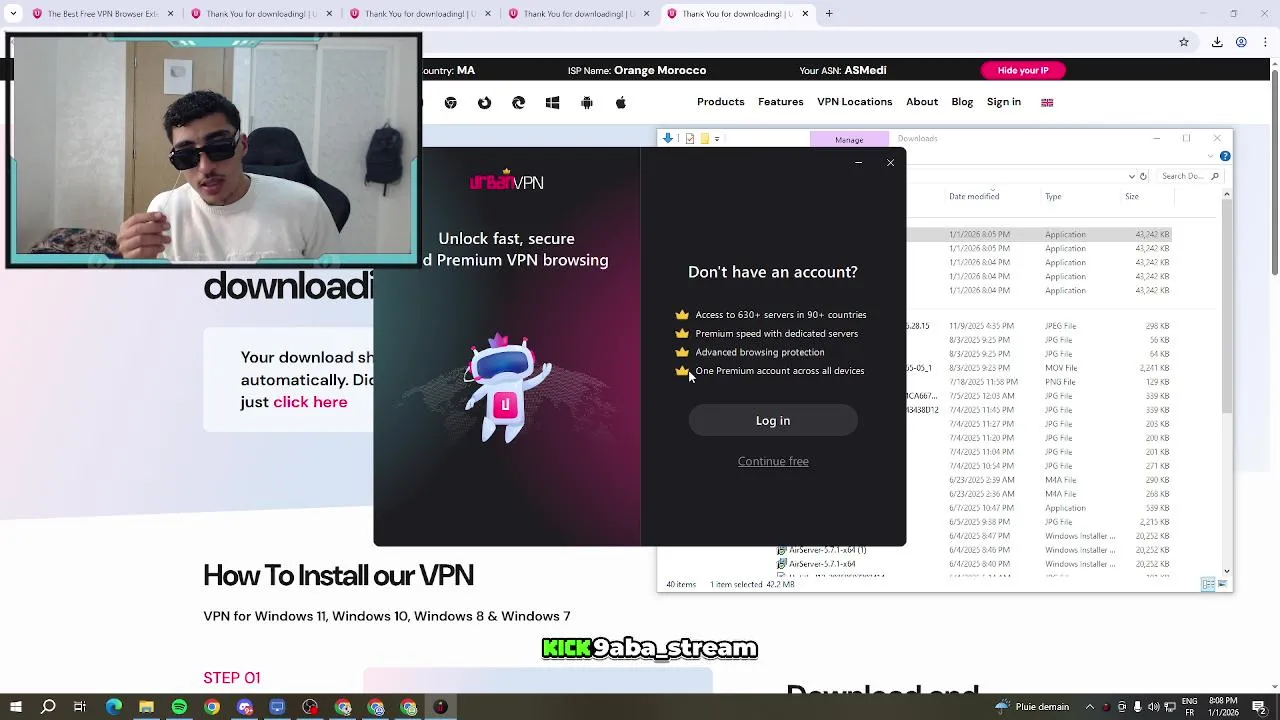Open tab search dropdown in browser
This screenshot has height=720, width=1280.
13,14
